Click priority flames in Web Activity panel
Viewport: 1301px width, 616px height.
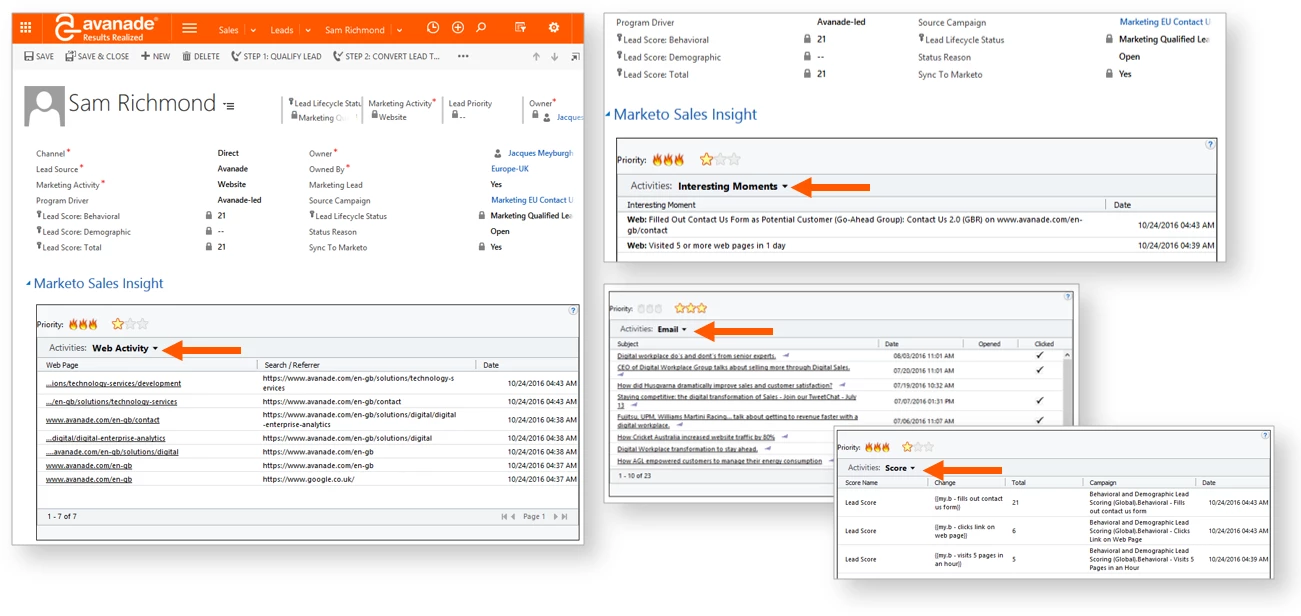coord(83,324)
